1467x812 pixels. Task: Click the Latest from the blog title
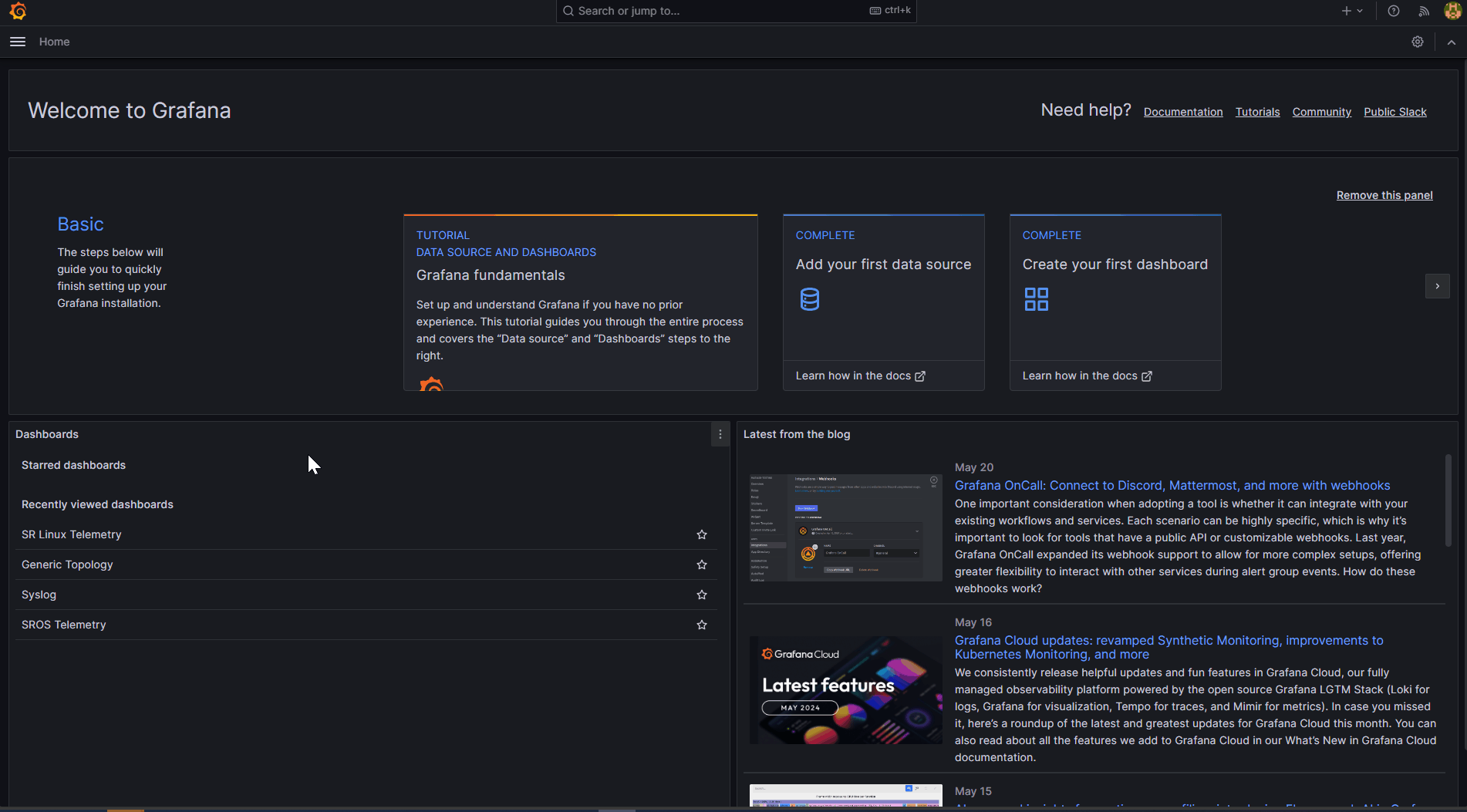797,434
